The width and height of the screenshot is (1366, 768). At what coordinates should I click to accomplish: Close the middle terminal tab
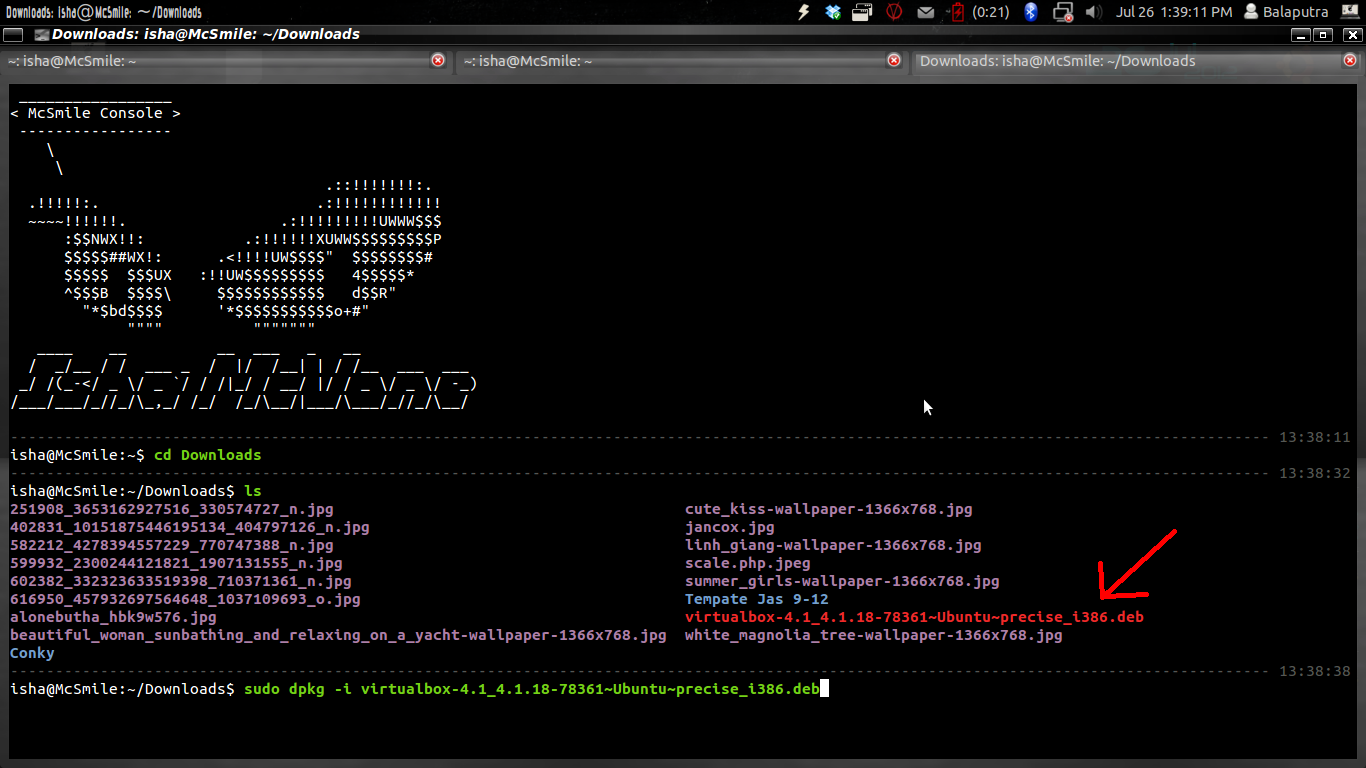(893, 60)
